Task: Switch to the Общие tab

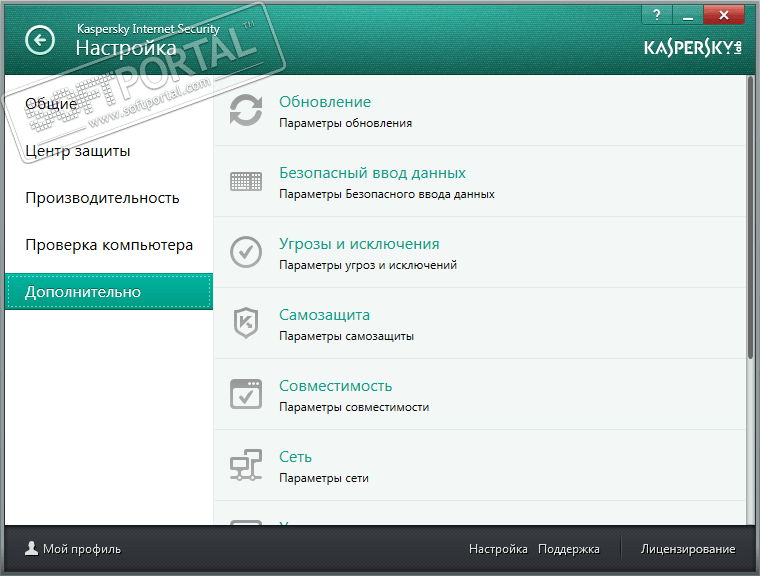Action: 51,104
